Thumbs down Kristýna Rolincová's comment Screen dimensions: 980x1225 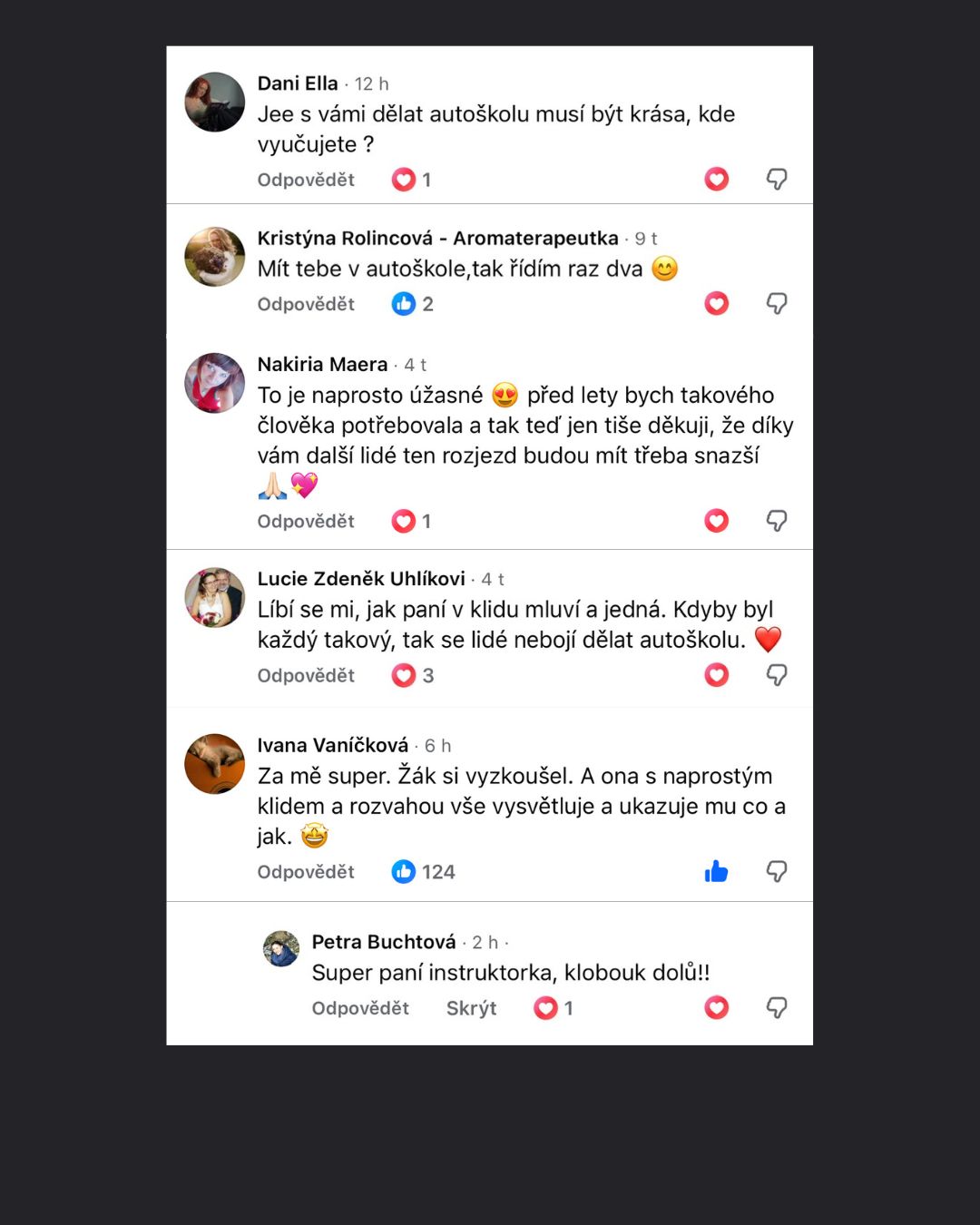[777, 304]
